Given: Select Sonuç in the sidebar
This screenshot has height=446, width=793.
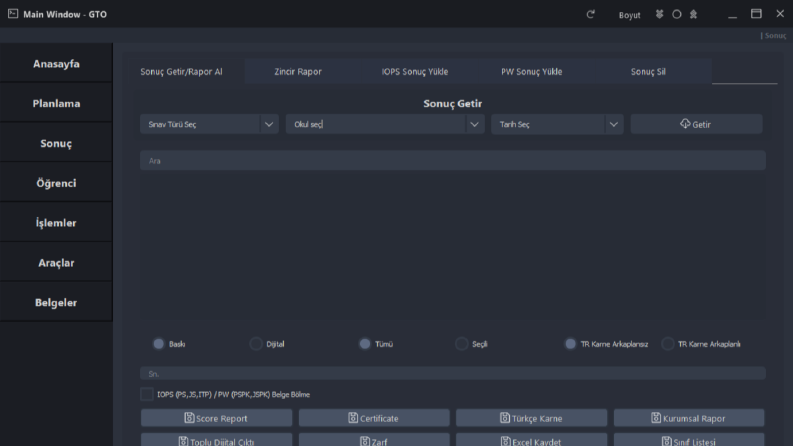Looking at the screenshot, I should [x=56, y=143].
